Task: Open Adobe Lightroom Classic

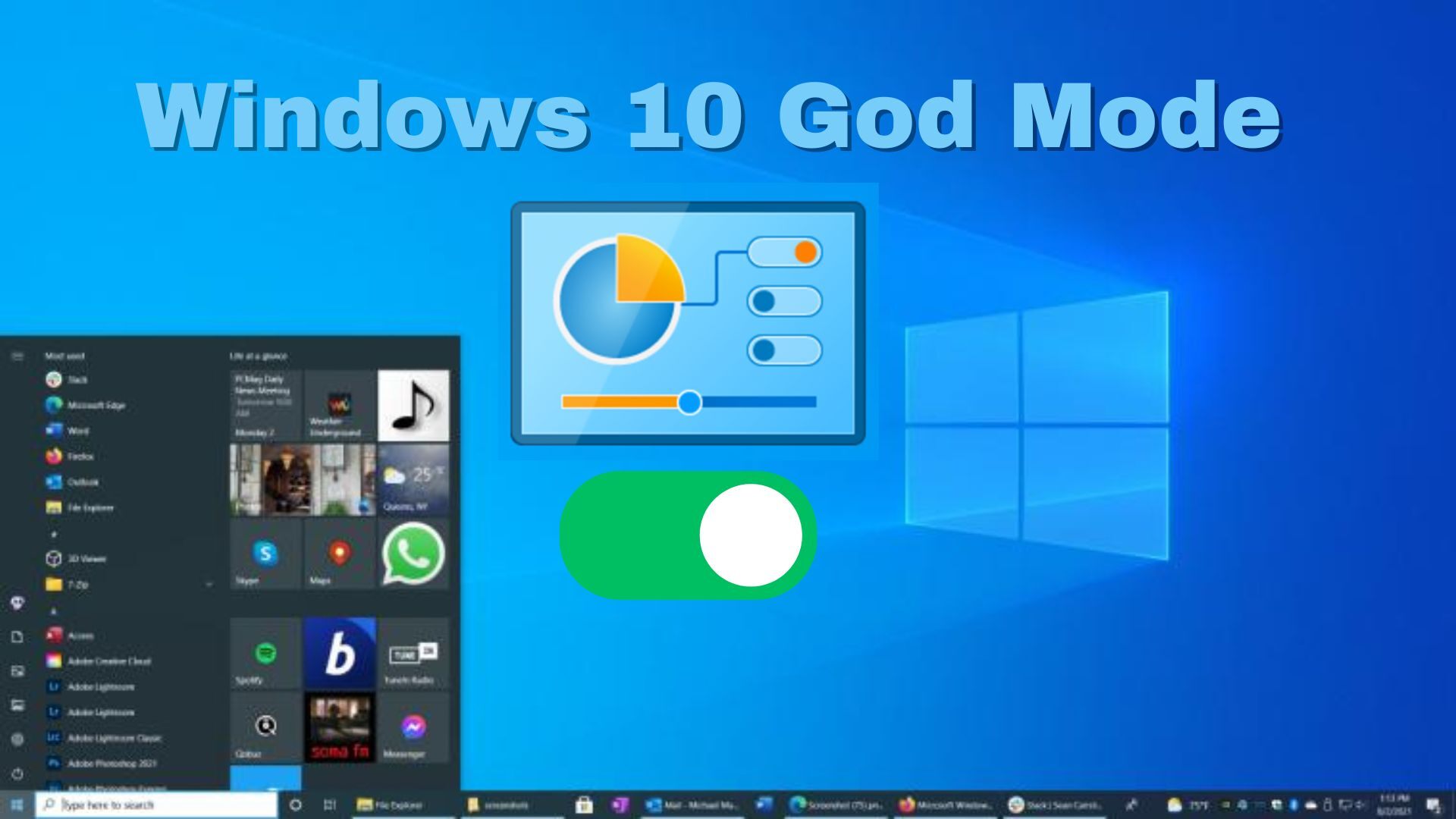Action: pyautogui.click(x=104, y=738)
